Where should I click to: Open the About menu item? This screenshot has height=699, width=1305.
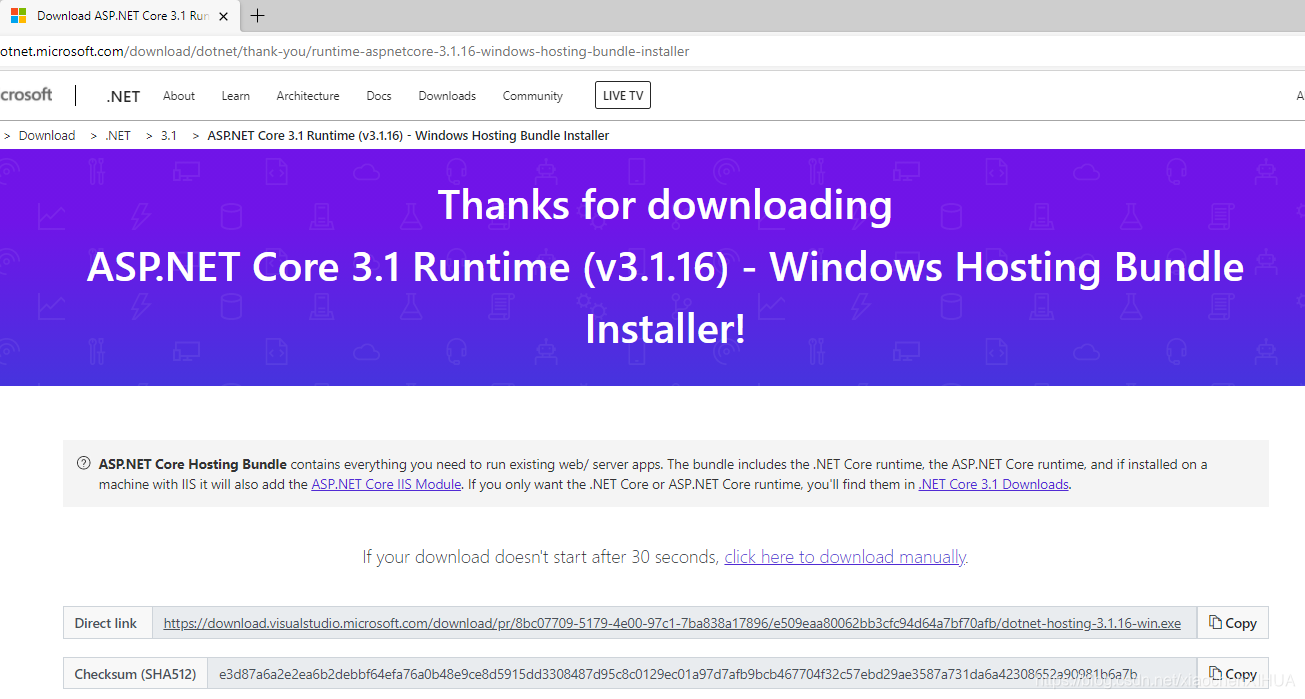pos(179,96)
